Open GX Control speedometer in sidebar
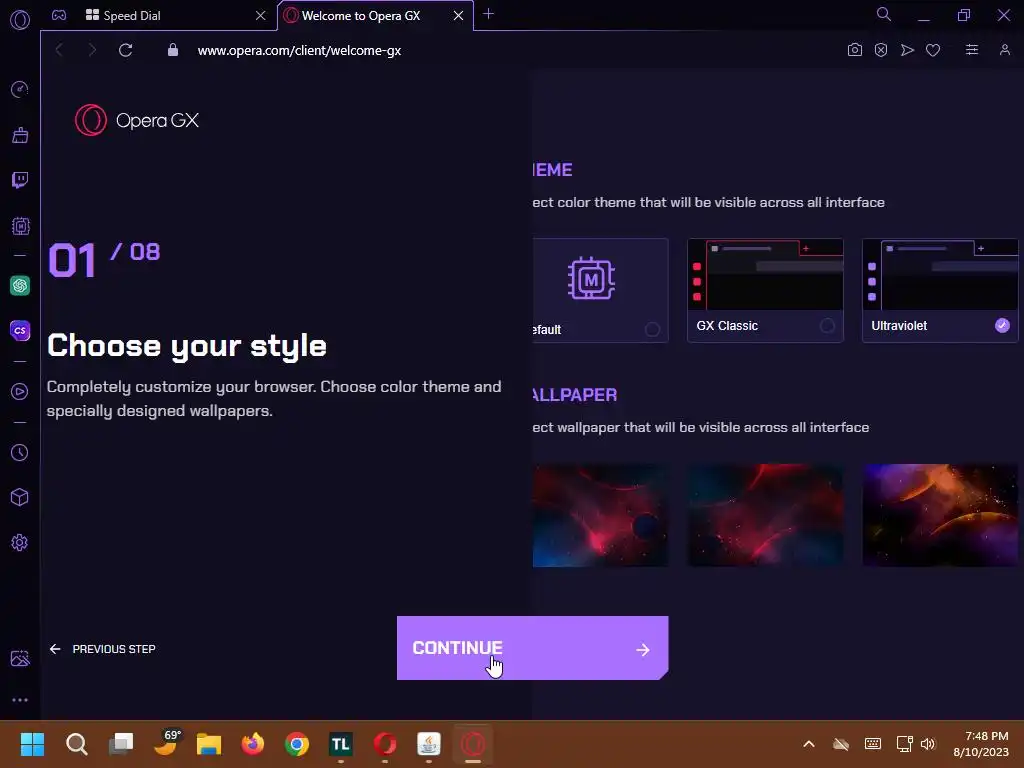The height and width of the screenshot is (768, 1024). [20, 89]
